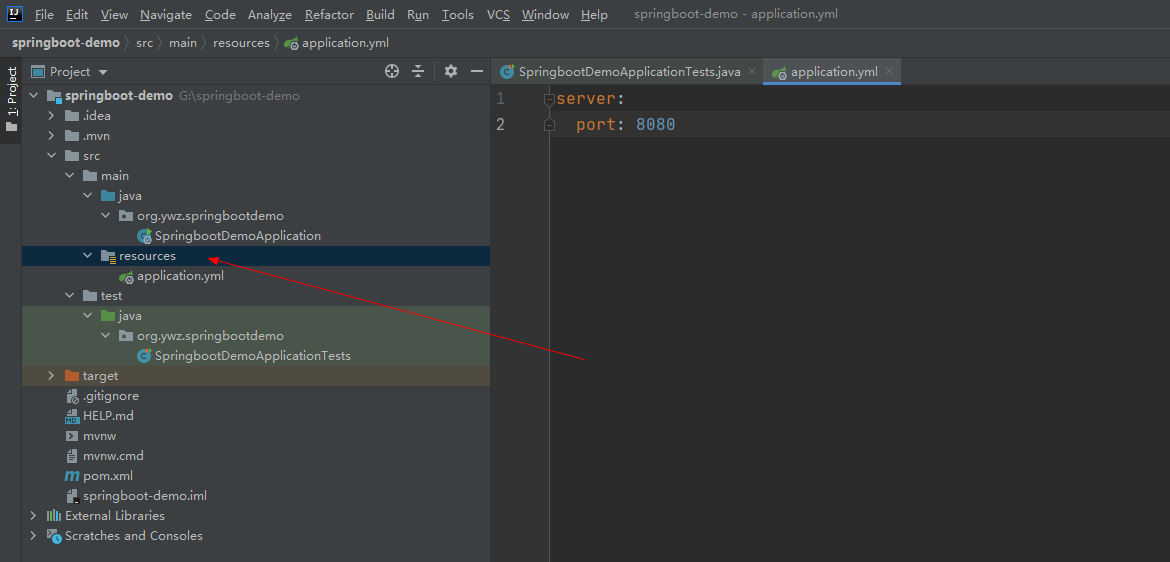
Task: Collapse the test folder chevron
Action: pos(69,296)
